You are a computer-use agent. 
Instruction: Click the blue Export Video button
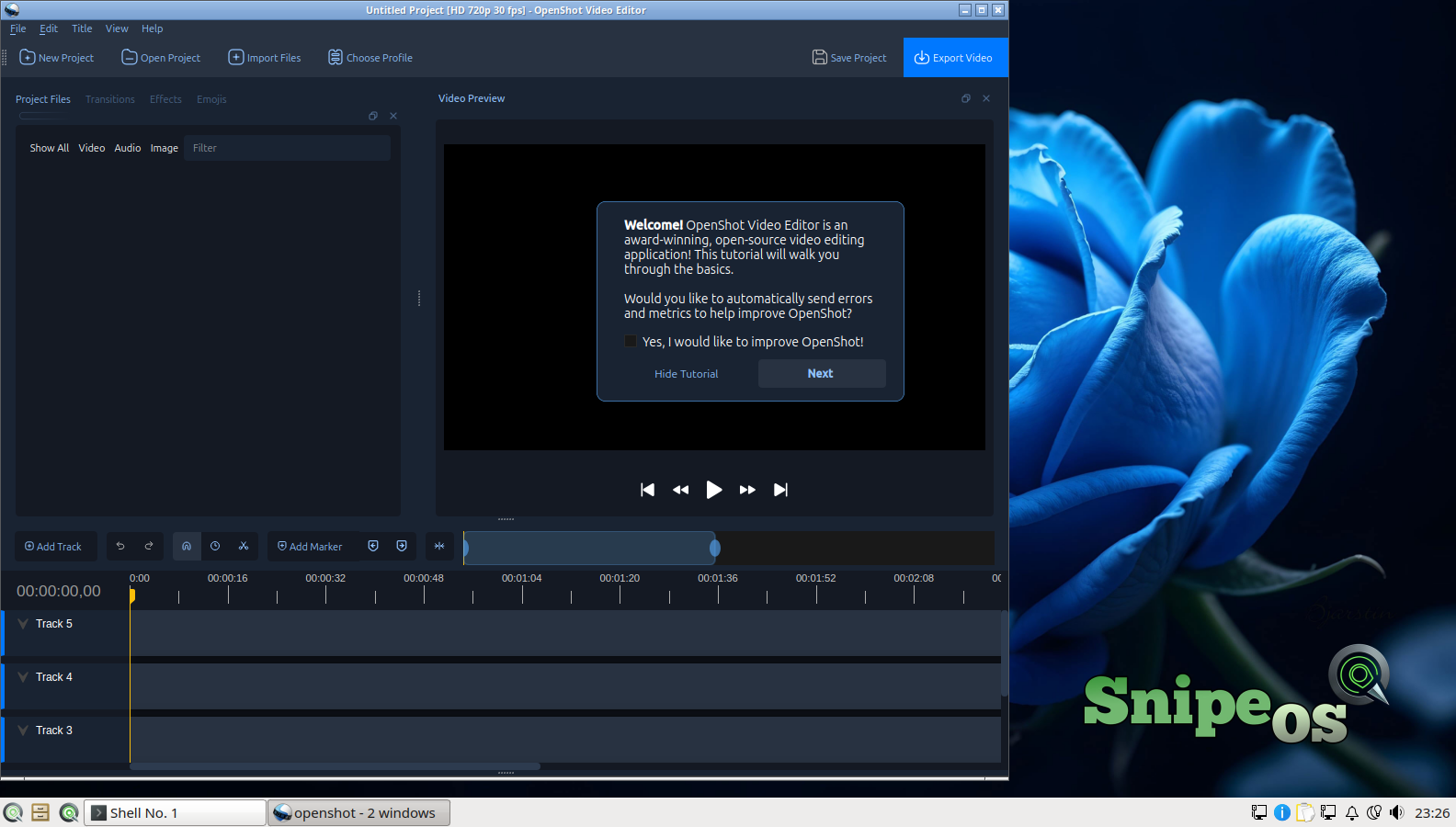coord(955,57)
